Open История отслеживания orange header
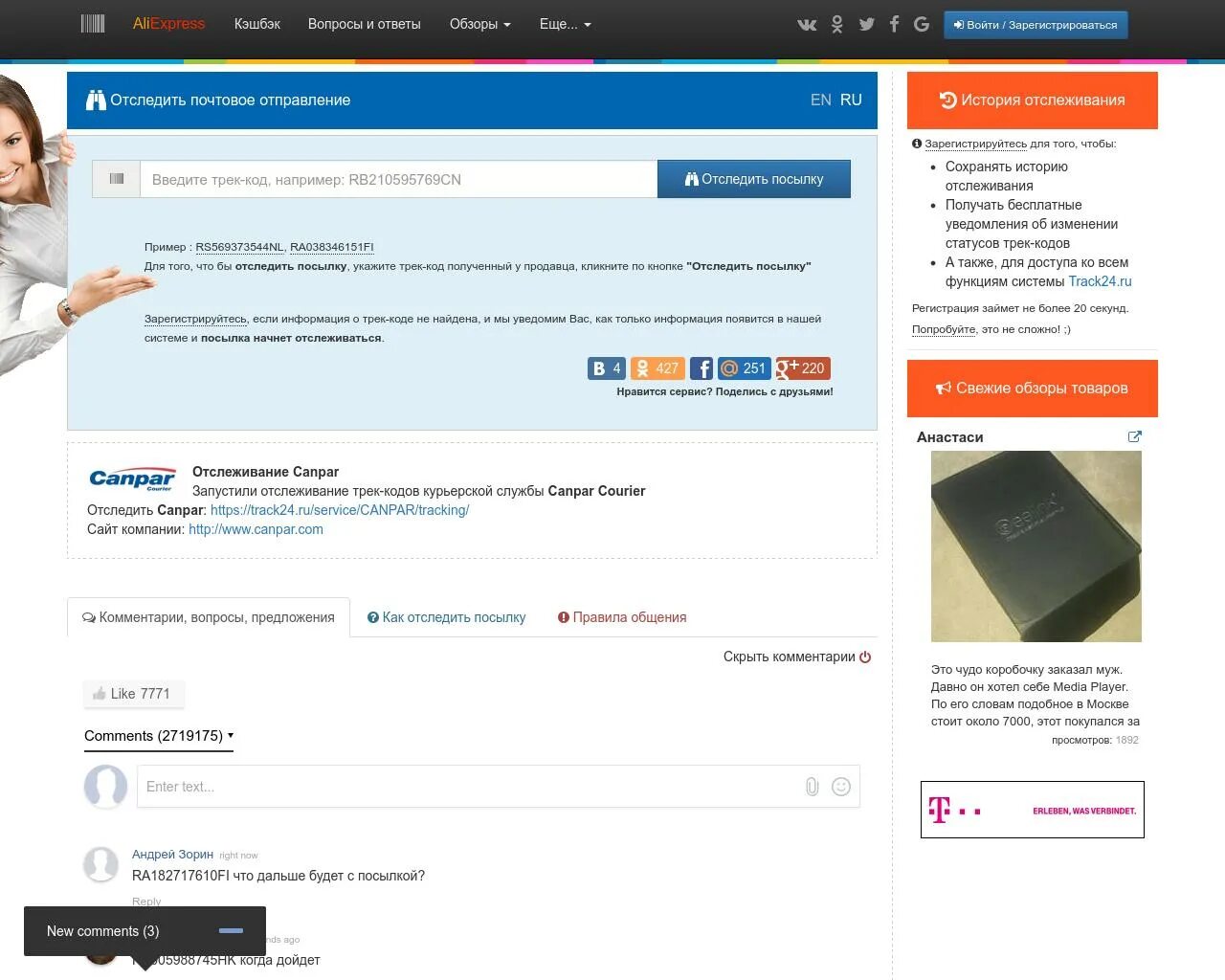Image resolution: width=1225 pixels, height=980 pixels. (x=1033, y=100)
